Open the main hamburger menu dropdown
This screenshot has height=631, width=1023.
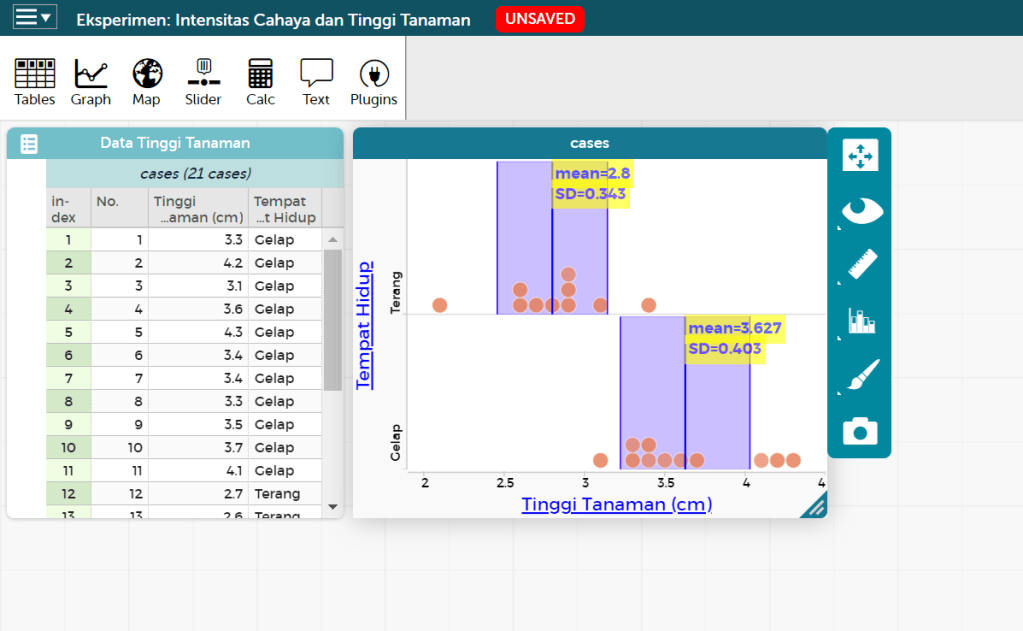(x=34, y=17)
